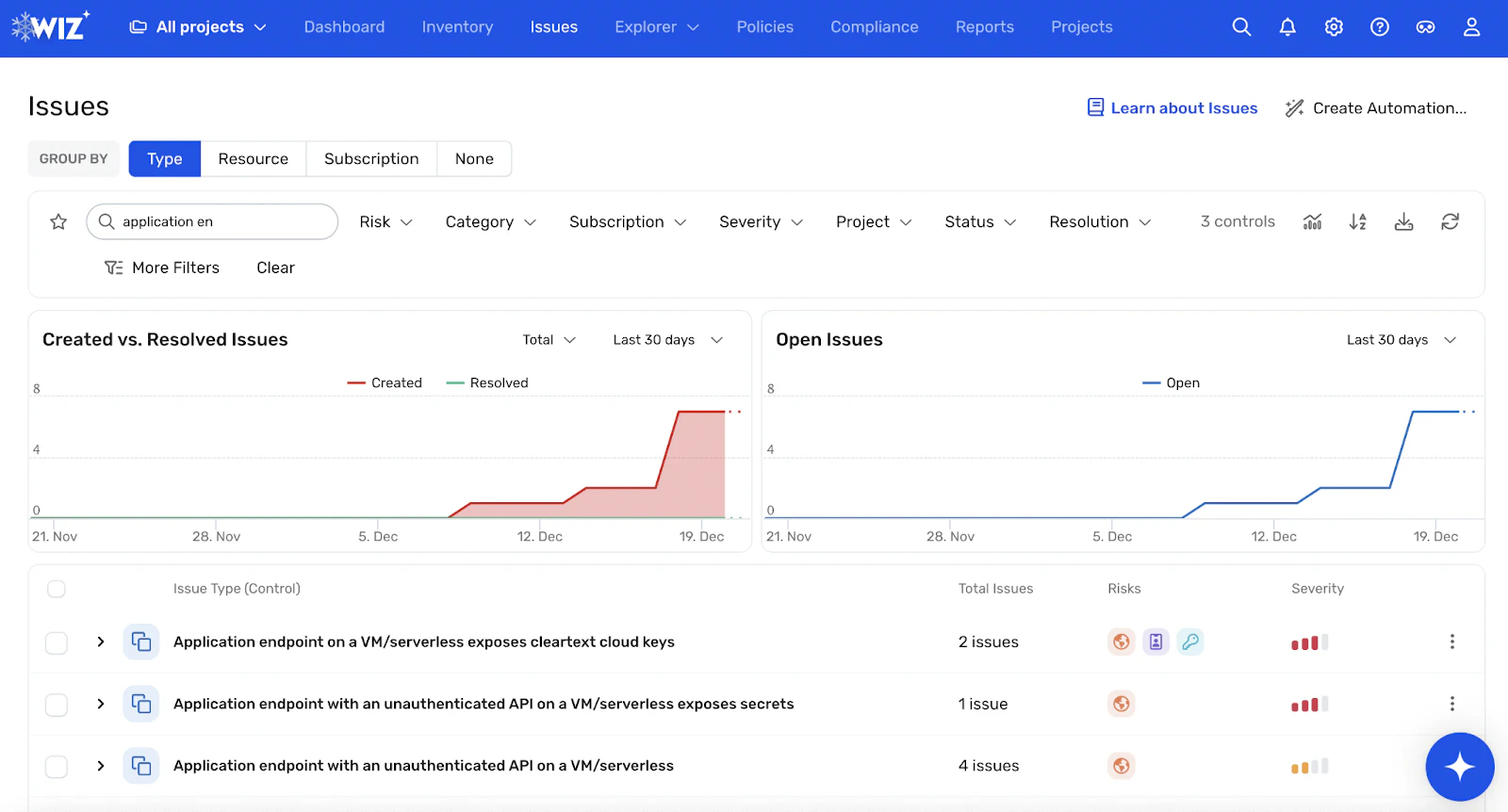Image resolution: width=1508 pixels, height=812 pixels.
Task: Change Open Issues Last 30 days range
Action: tap(1401, 339)
